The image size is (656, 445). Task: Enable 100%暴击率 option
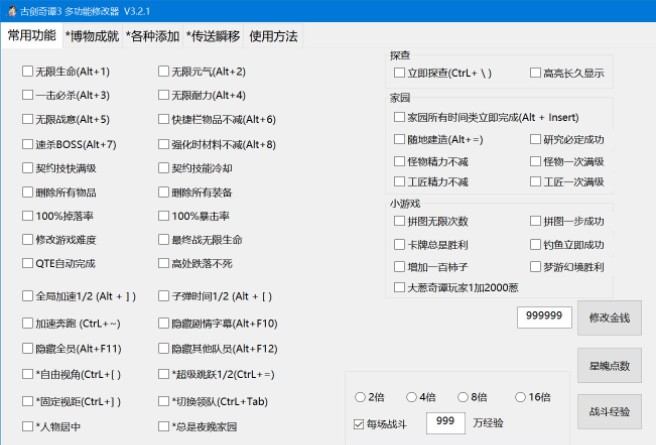pos(164,216)
